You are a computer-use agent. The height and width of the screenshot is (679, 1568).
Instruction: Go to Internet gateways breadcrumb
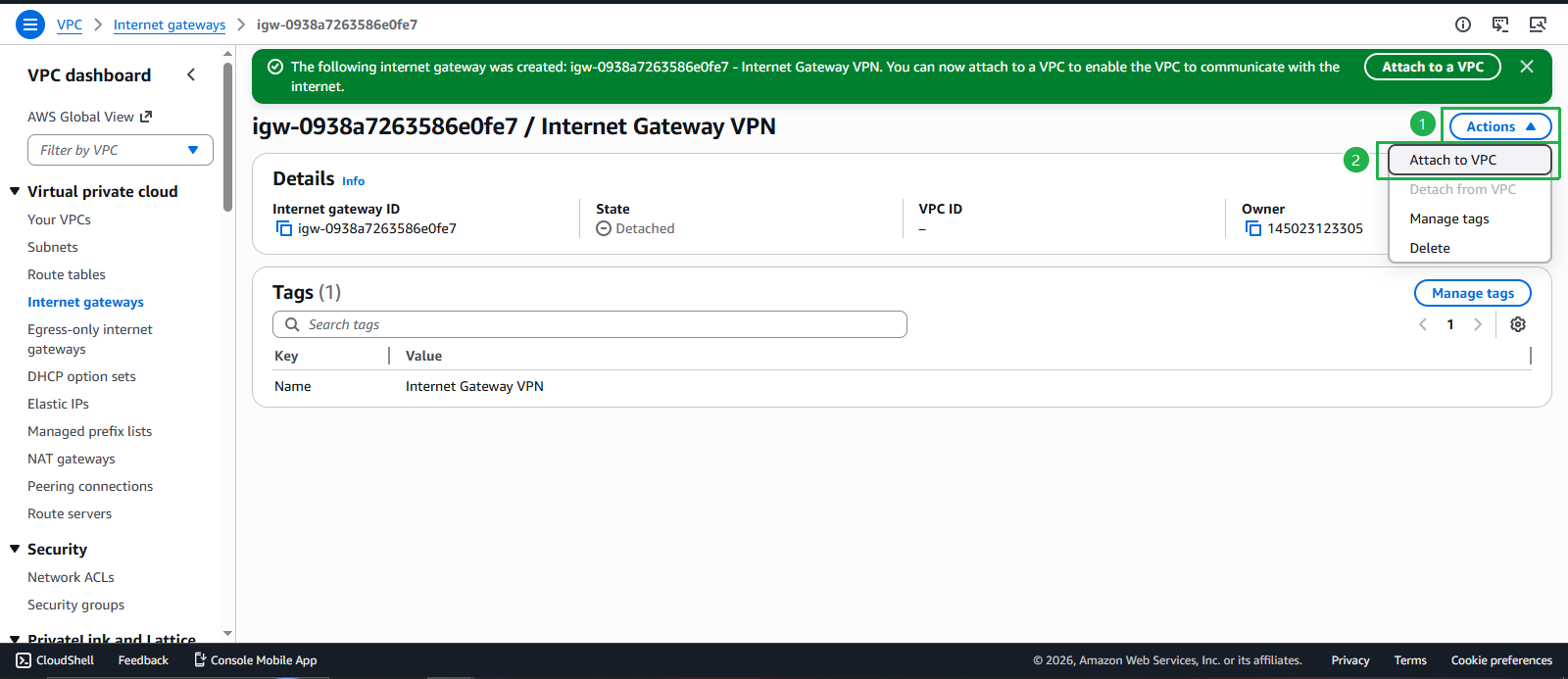tap(170, 24)
